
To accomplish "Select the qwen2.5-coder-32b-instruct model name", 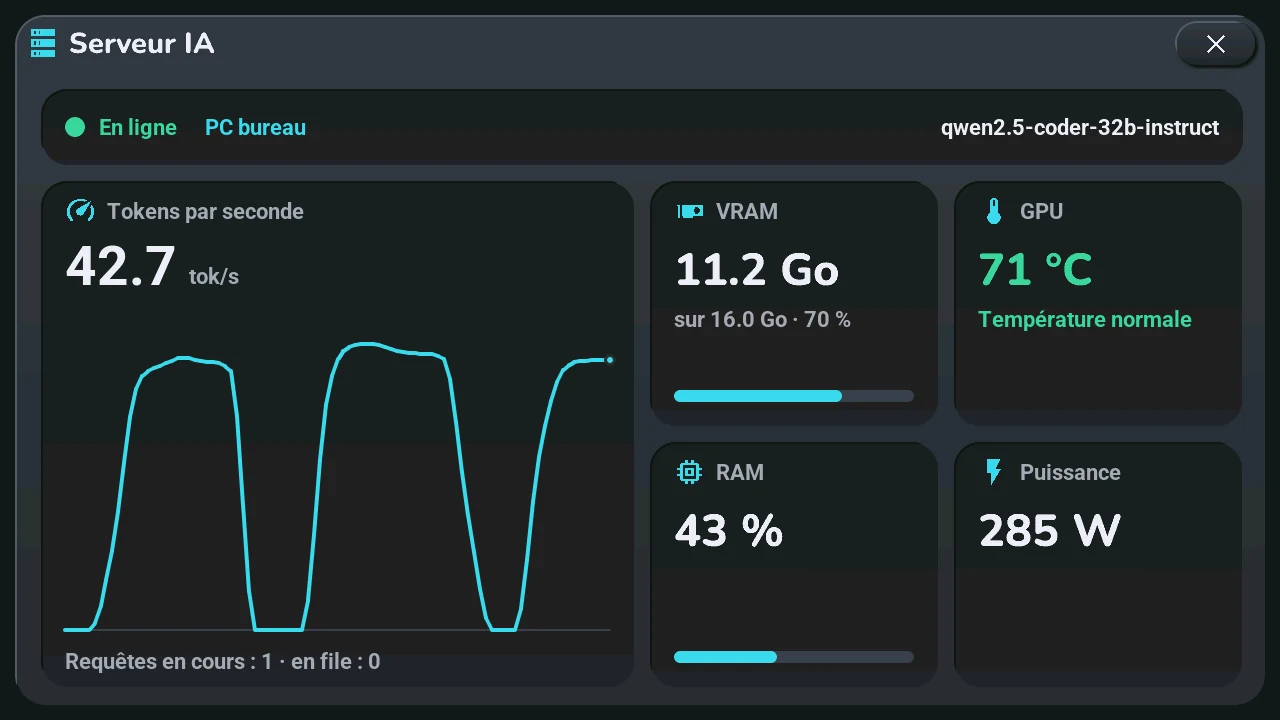I will [1080, 127].
